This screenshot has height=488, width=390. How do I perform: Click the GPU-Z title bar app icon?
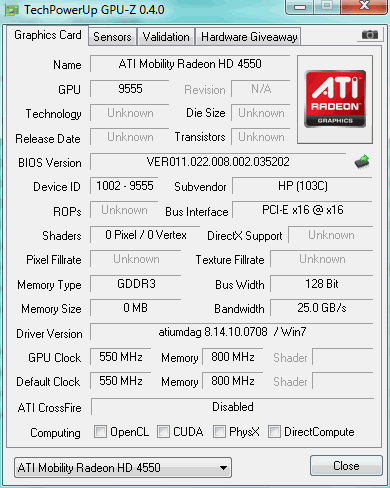point(12,10)
